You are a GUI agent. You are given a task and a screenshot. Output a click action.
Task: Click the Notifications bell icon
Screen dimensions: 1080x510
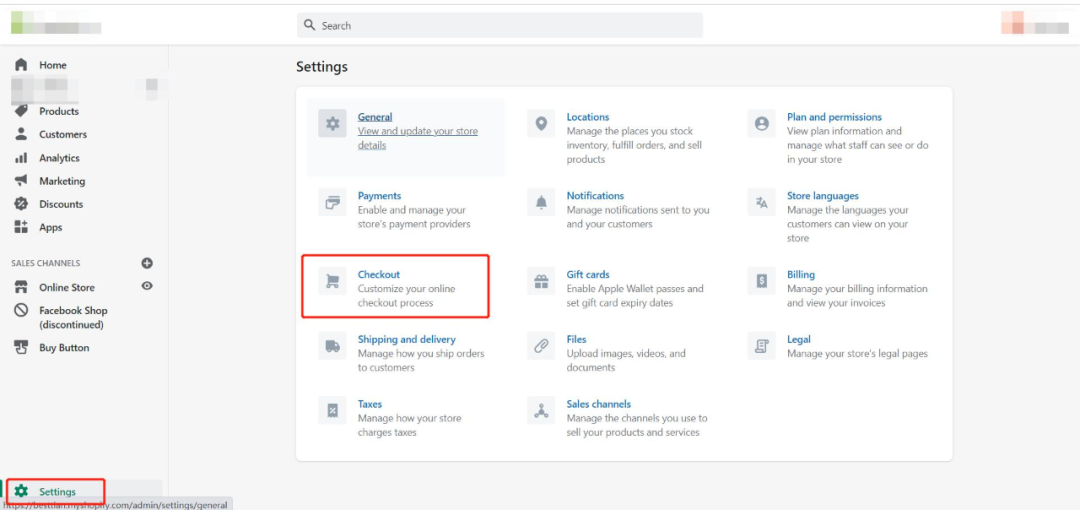click(541, 203)
